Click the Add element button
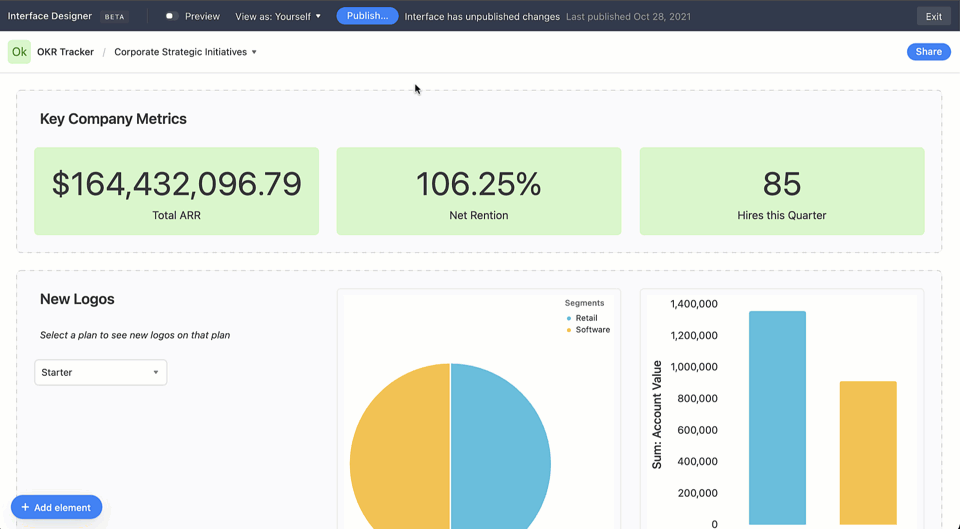The width and height of the screenshot is (960, 529). (x=56, y=507)
